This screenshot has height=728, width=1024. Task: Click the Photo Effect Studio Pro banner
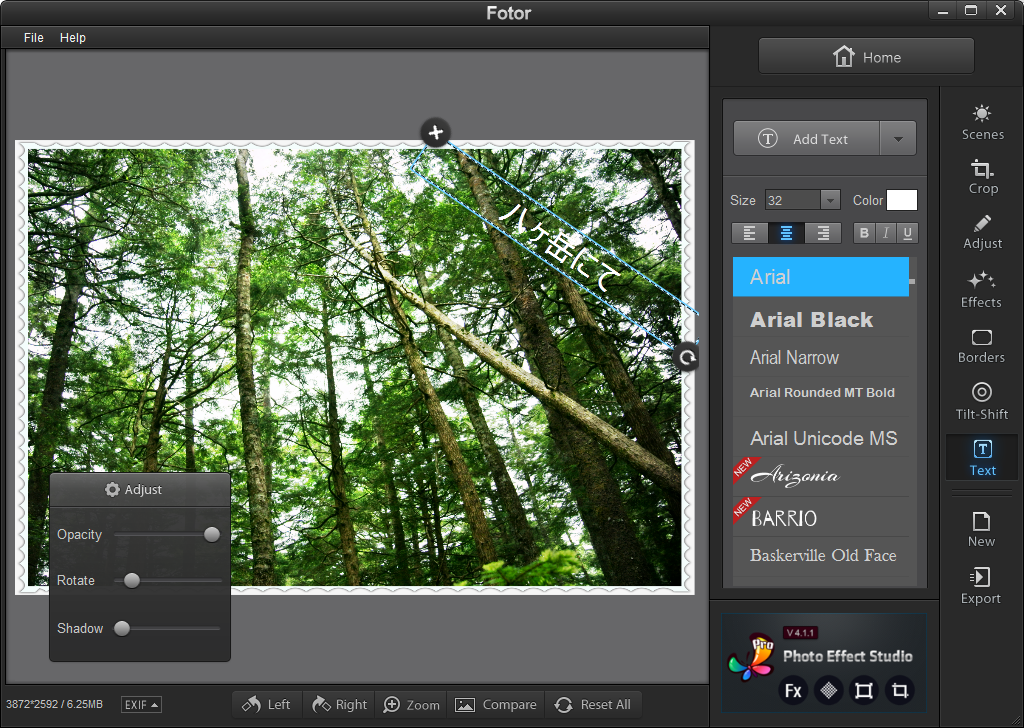824,662
